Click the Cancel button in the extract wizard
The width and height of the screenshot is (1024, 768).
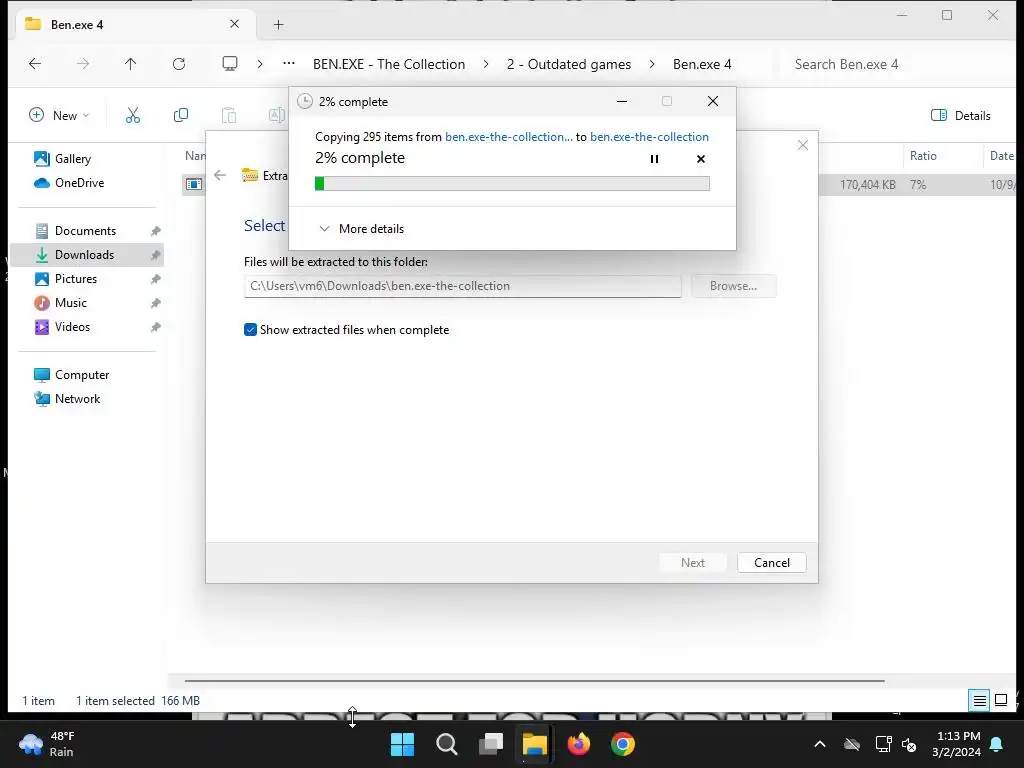click(772, 563)
